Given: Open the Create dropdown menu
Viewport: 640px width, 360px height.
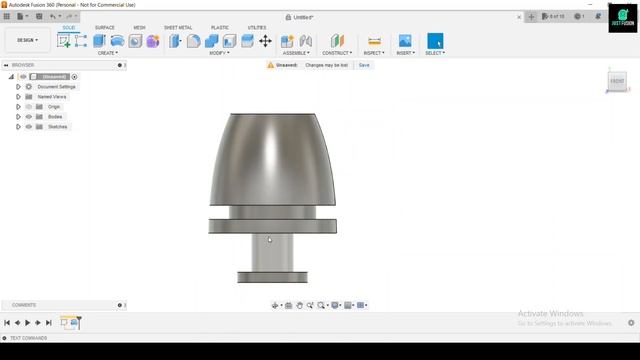Looking at the screenshot, I should (x=108, y=53).
